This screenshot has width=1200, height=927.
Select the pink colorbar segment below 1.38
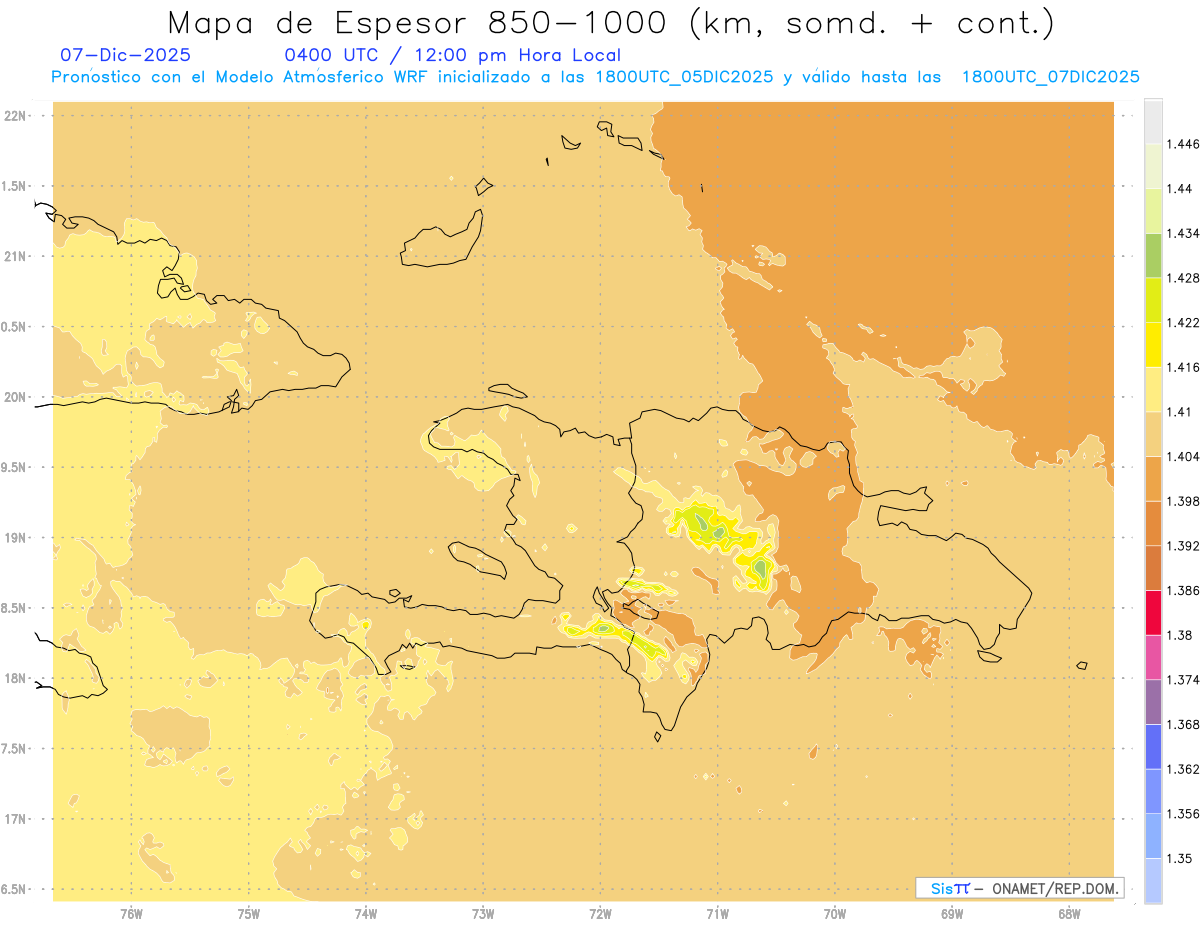point(1153,657)
